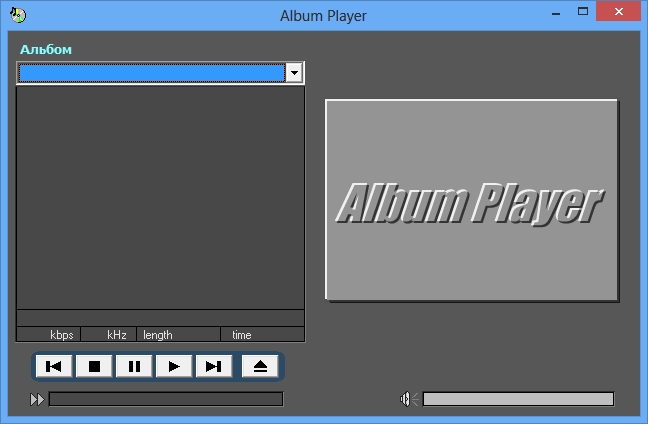Click the length status cell
The height and width of the screenshot is (424, 648).
click(178, 335)
